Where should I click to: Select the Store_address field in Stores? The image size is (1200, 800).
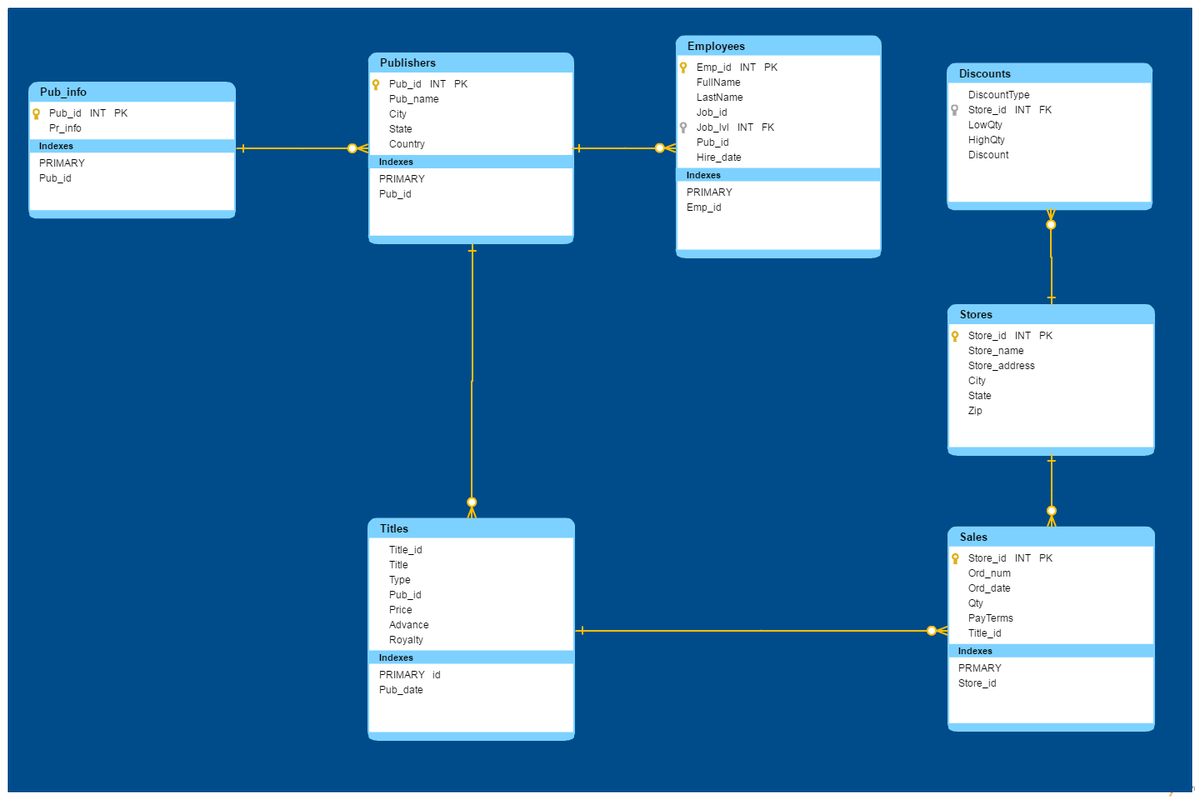tap(1002, 366)
